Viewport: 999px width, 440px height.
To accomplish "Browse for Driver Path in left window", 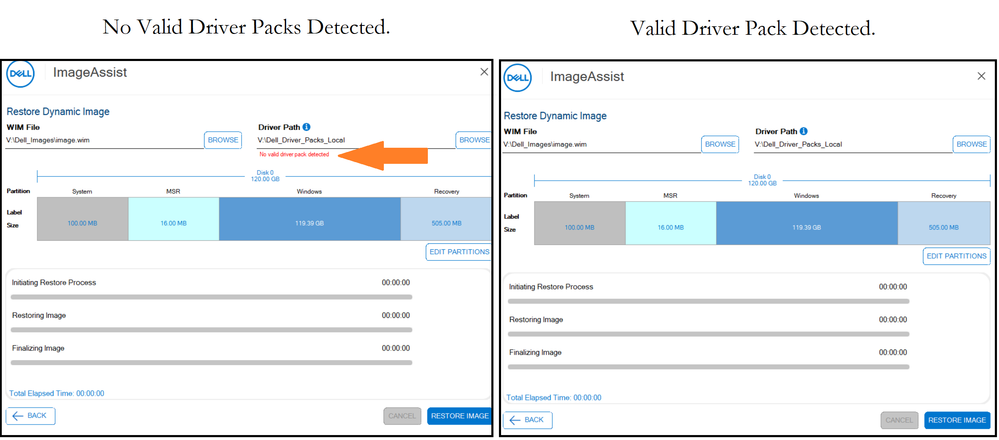I will [x=473, y=140].
